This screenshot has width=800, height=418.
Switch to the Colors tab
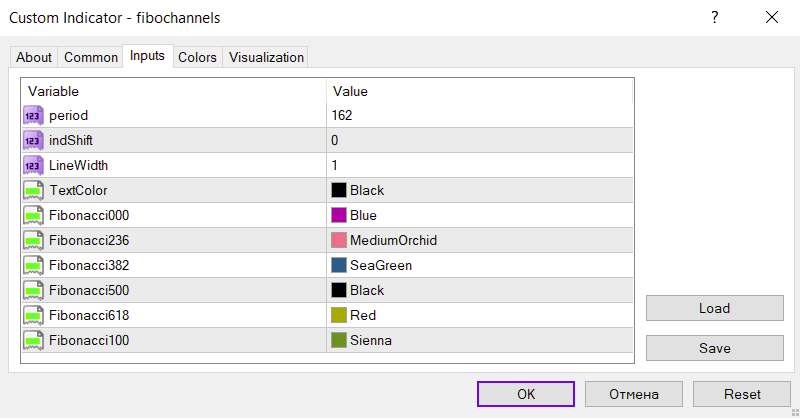197,57
